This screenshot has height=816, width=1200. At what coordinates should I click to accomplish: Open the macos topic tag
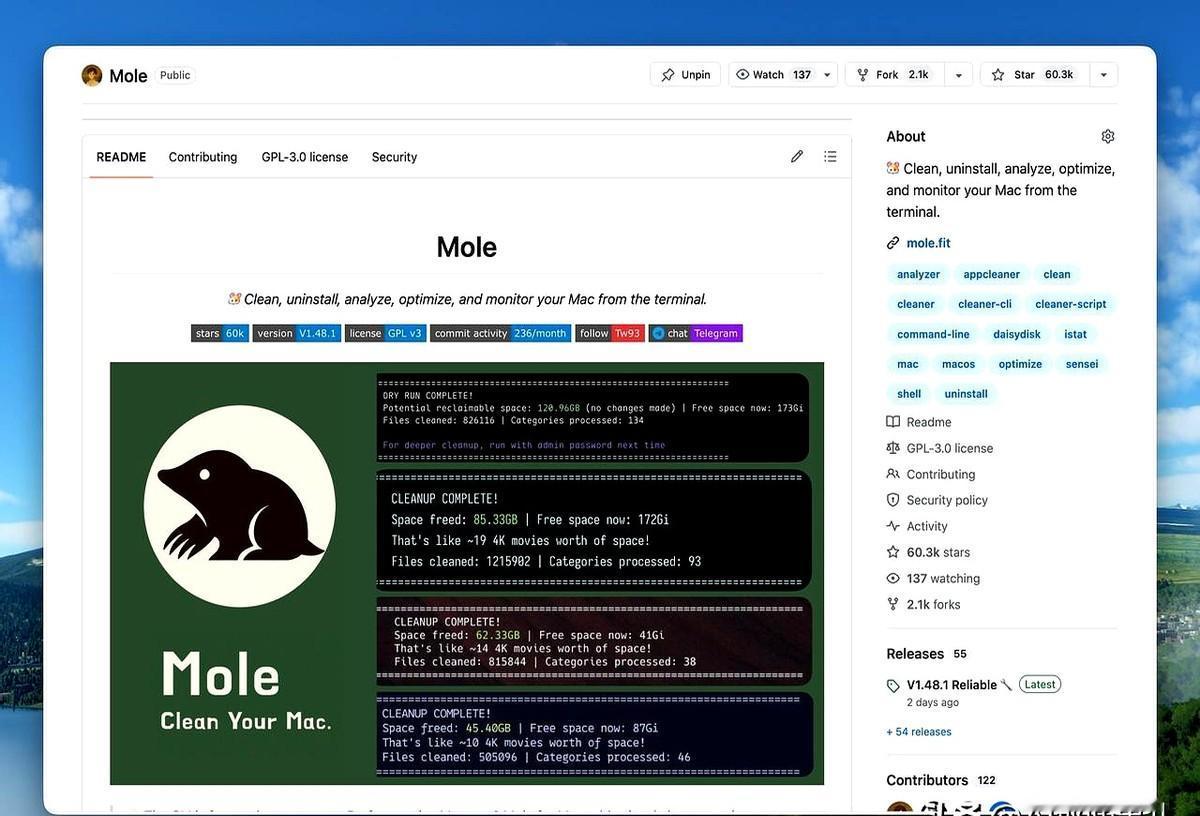pos(958,364)
